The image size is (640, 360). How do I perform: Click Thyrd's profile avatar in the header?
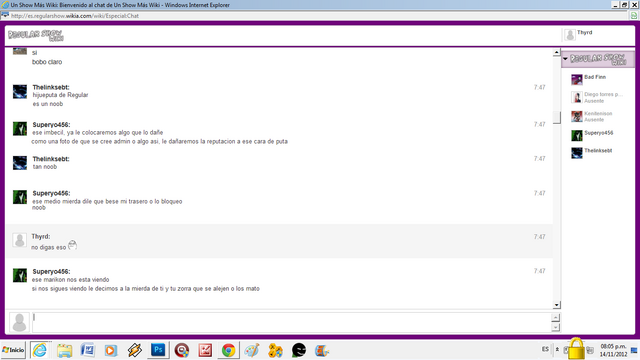(570, 35)
